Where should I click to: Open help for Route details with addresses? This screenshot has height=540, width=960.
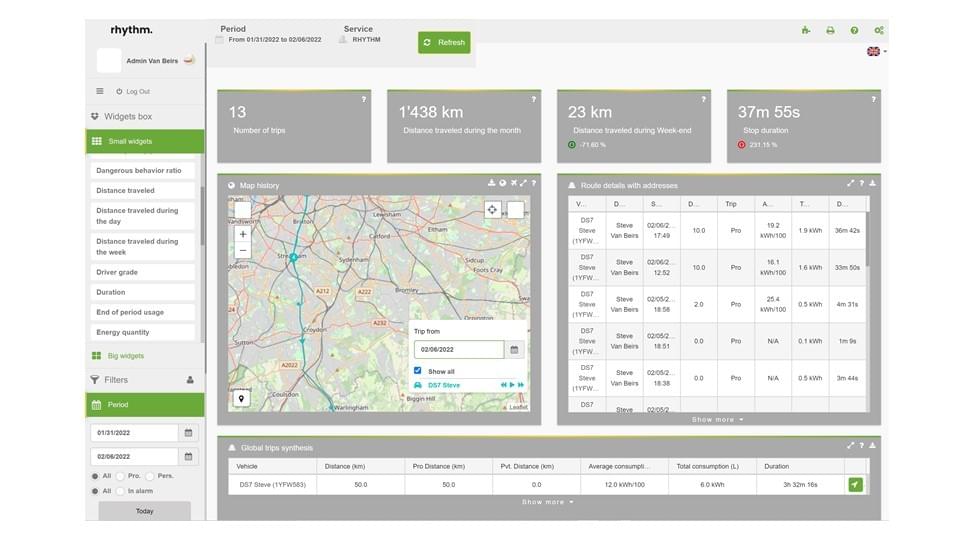pyautogui.click(x=861, y=183)
